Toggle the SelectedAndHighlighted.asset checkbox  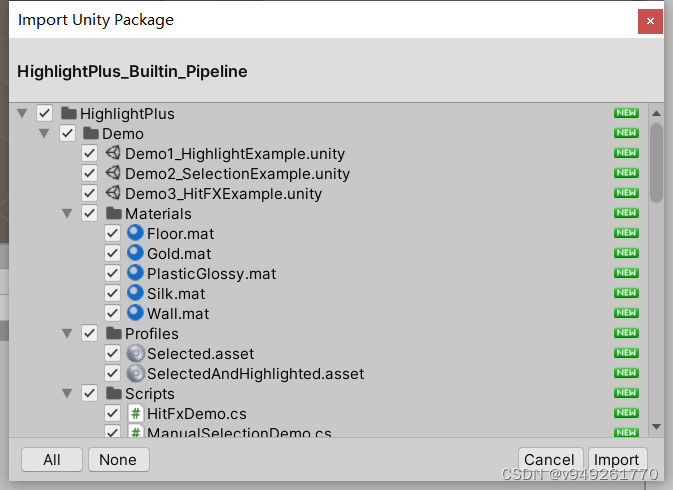[x=112, y=373]
